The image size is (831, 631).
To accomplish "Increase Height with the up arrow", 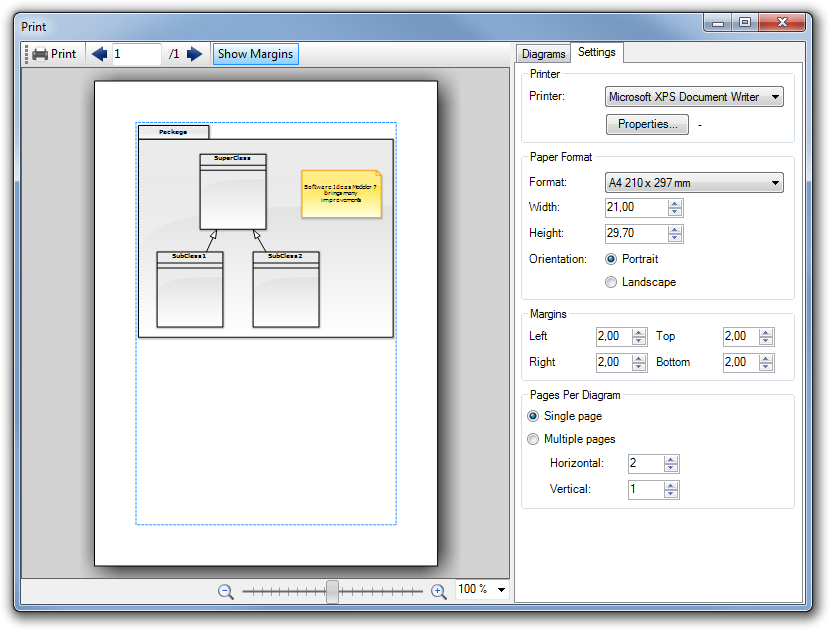I will tap(675, 229).
